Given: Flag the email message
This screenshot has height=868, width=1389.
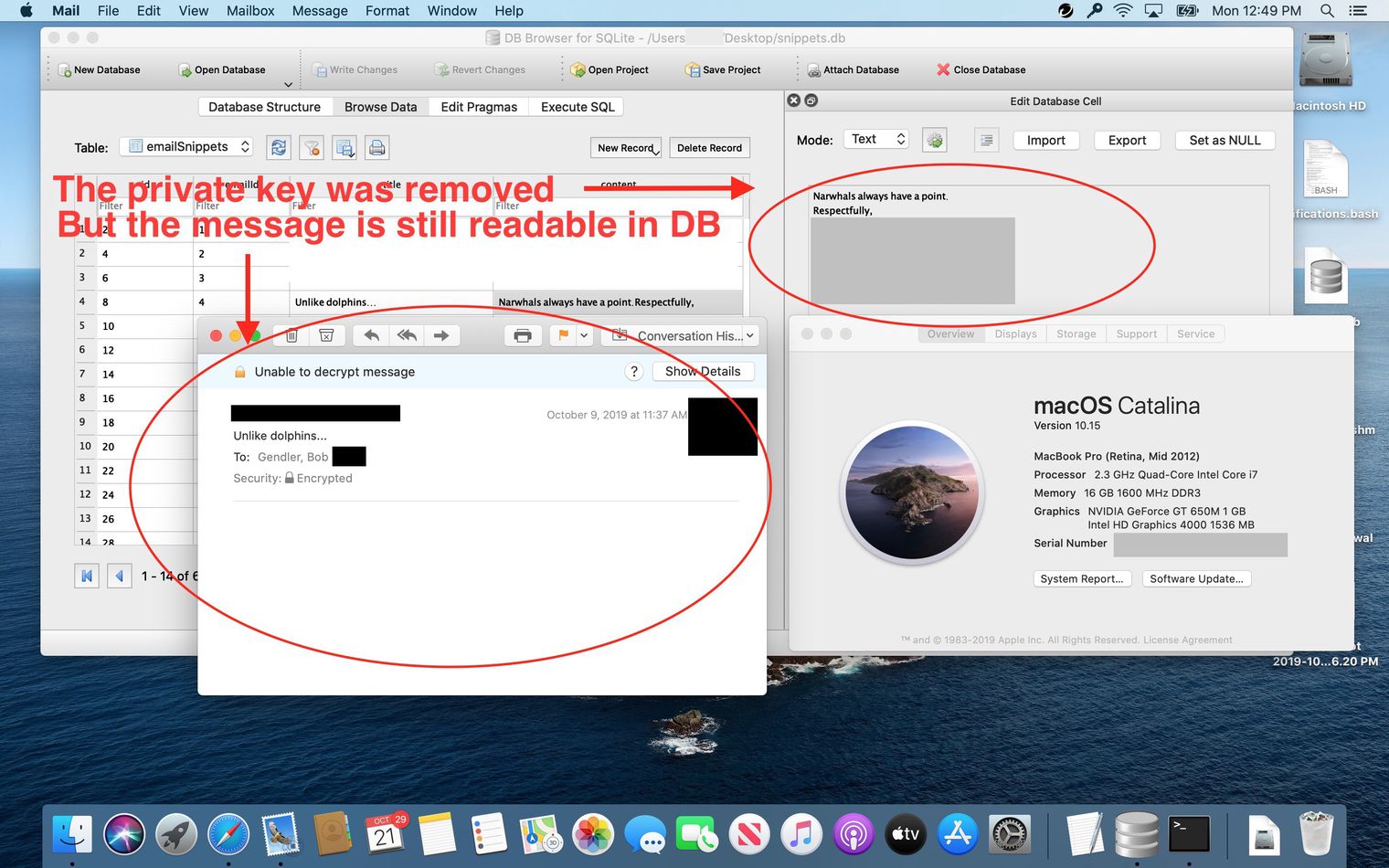Looking at the screenshot, I should 563,335.
